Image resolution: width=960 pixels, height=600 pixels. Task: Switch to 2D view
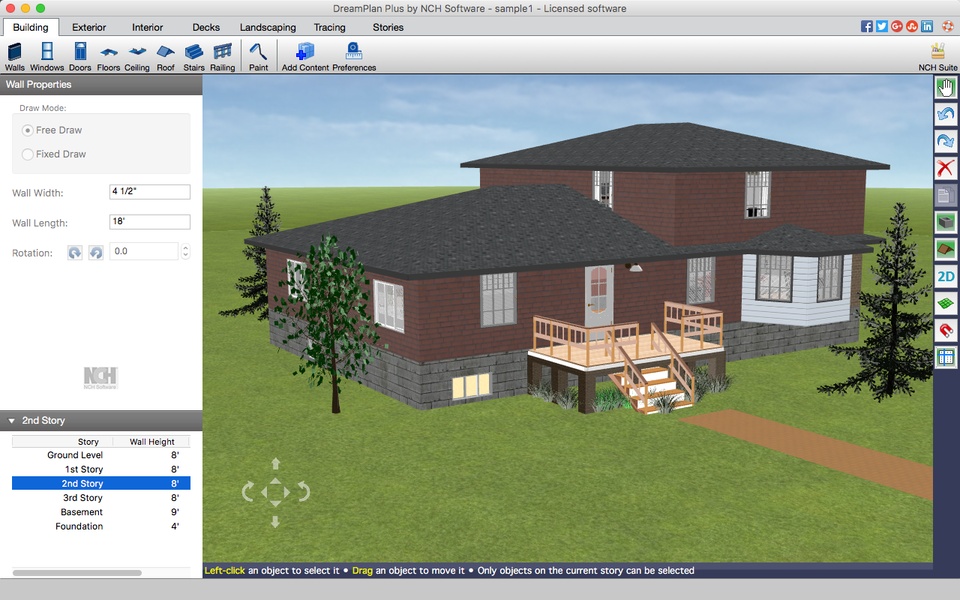pyautogui.click(x=945, y=277)
